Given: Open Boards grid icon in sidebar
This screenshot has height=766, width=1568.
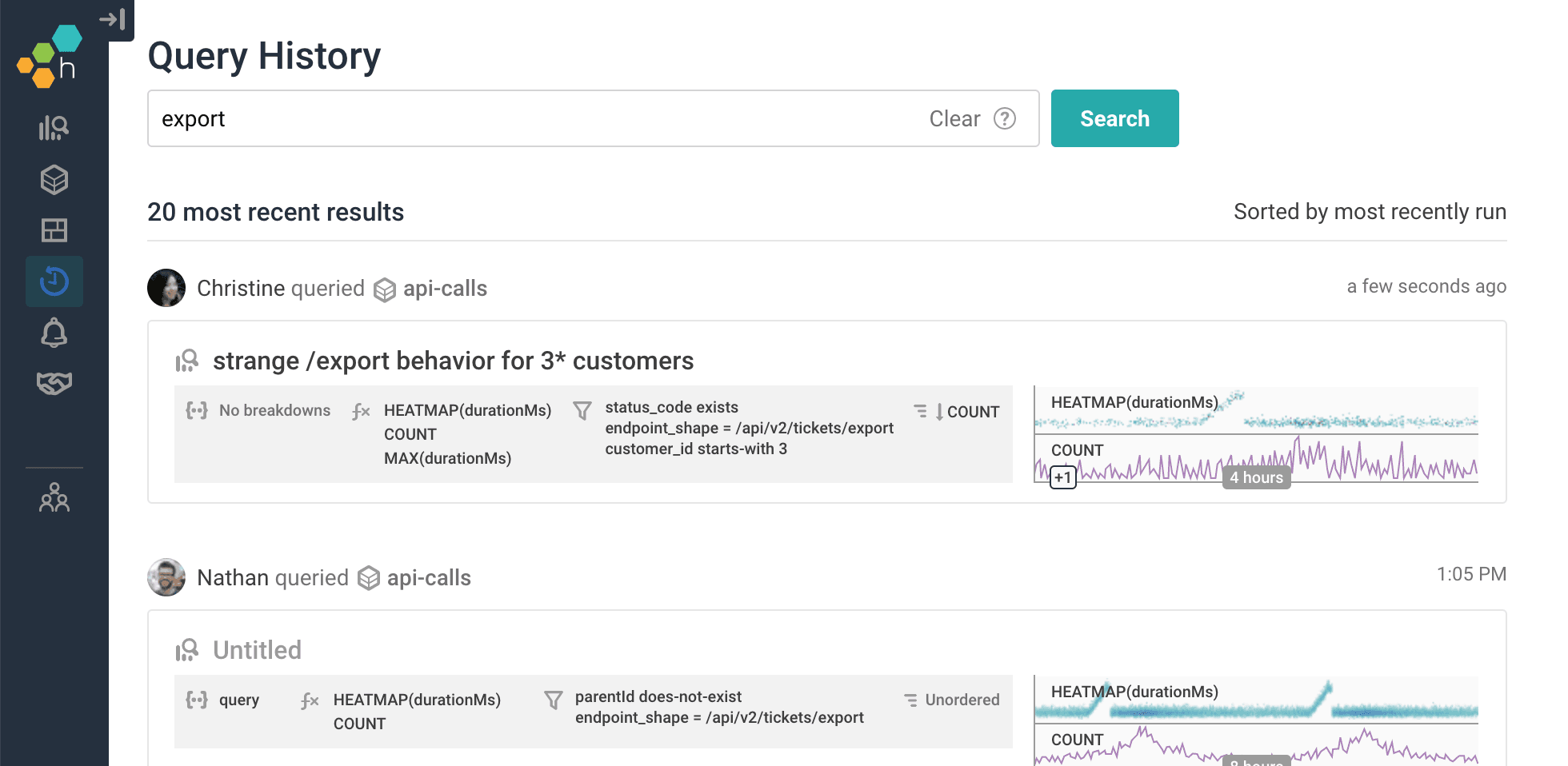Looking at the screenshot, I should [x=54, y=230].
